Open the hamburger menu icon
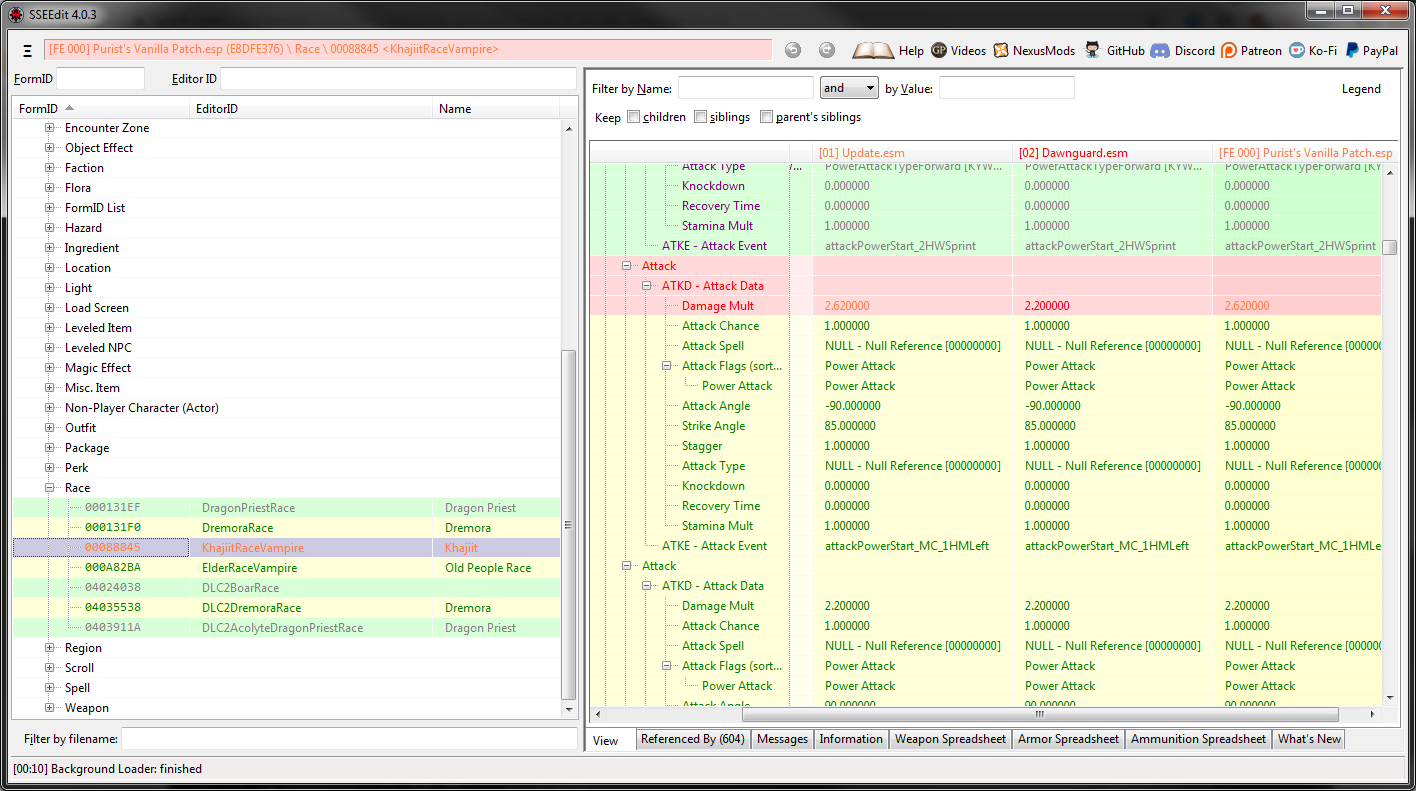This screenshot has width=1416, height=791. tap(27, 50)
